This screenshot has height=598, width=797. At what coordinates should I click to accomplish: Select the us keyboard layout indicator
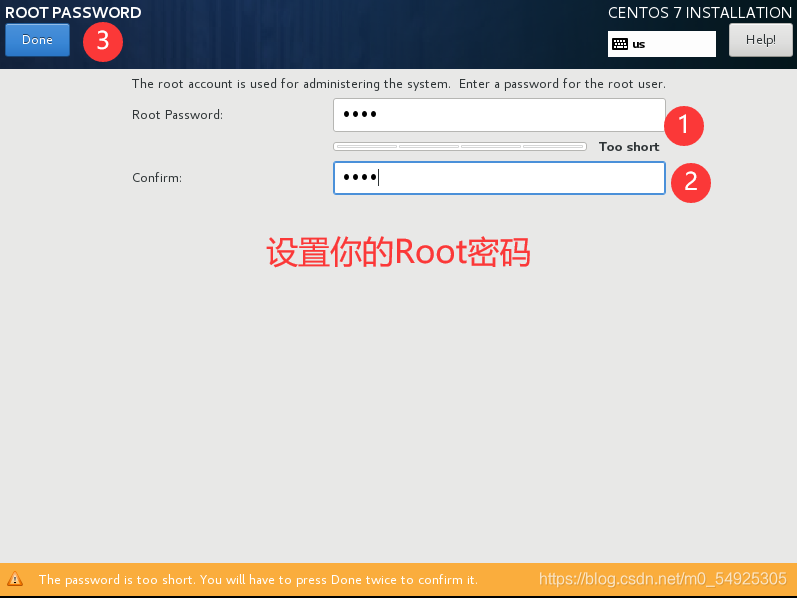coord(661,44)
